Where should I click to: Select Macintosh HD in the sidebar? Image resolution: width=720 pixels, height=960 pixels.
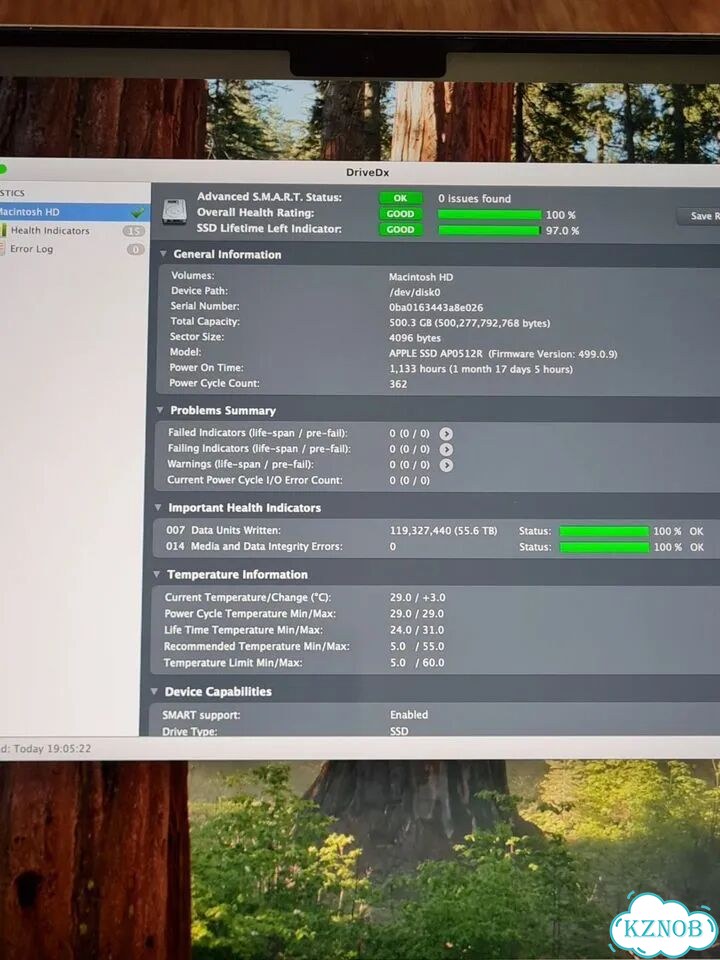point(74,212)
